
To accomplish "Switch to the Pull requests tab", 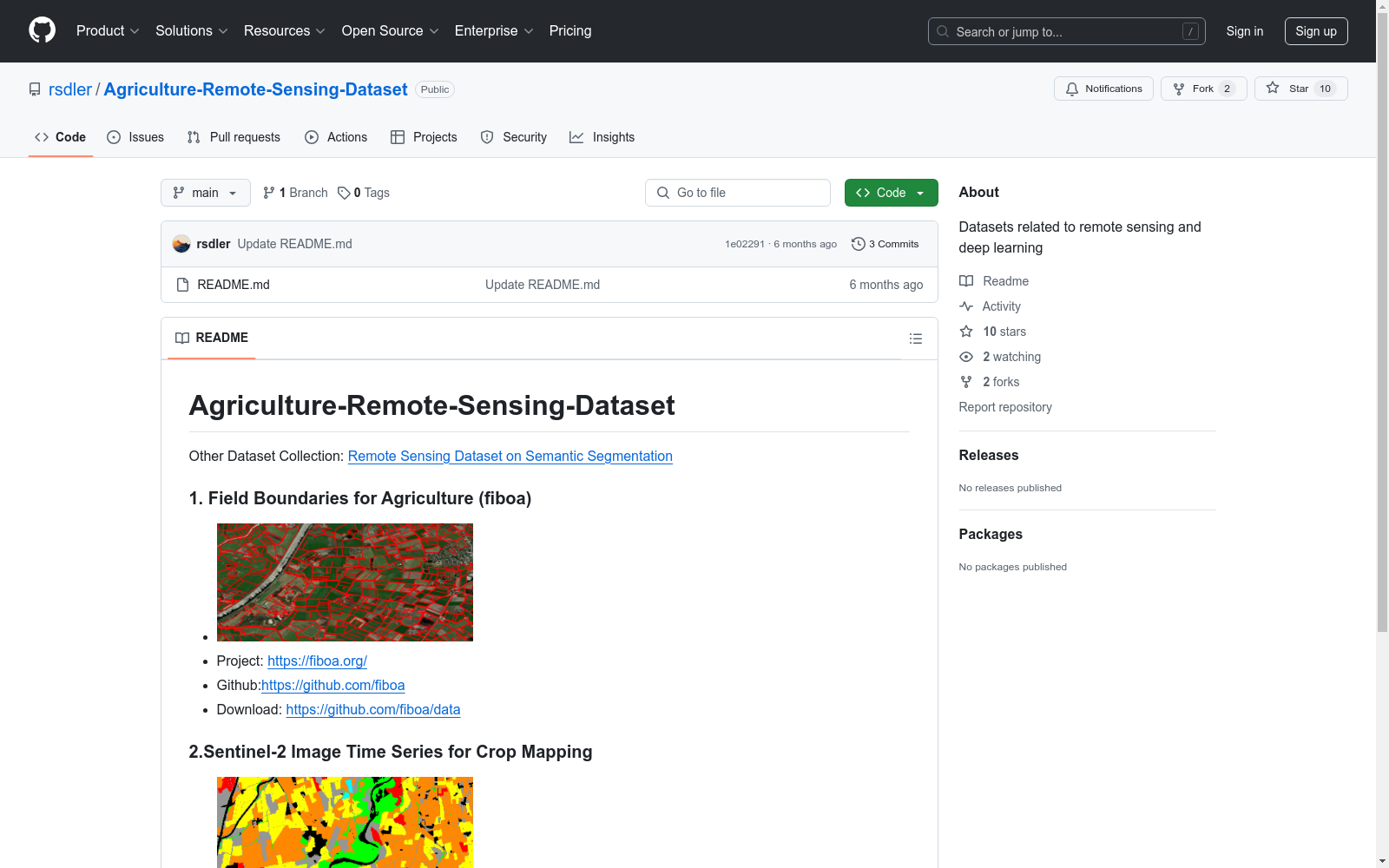I will (234, 137).
